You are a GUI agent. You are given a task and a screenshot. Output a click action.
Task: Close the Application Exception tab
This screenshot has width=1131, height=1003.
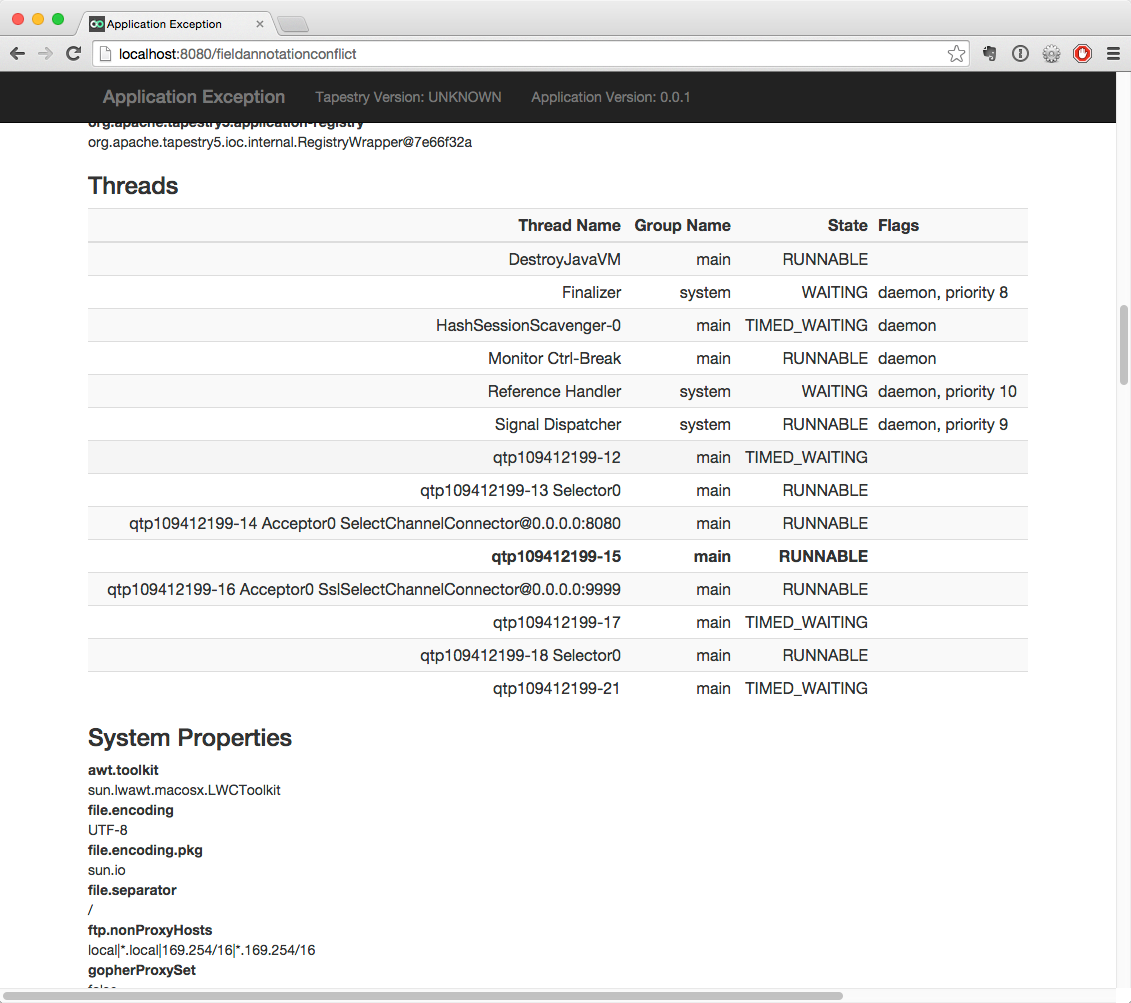click(x=260, y=24)
